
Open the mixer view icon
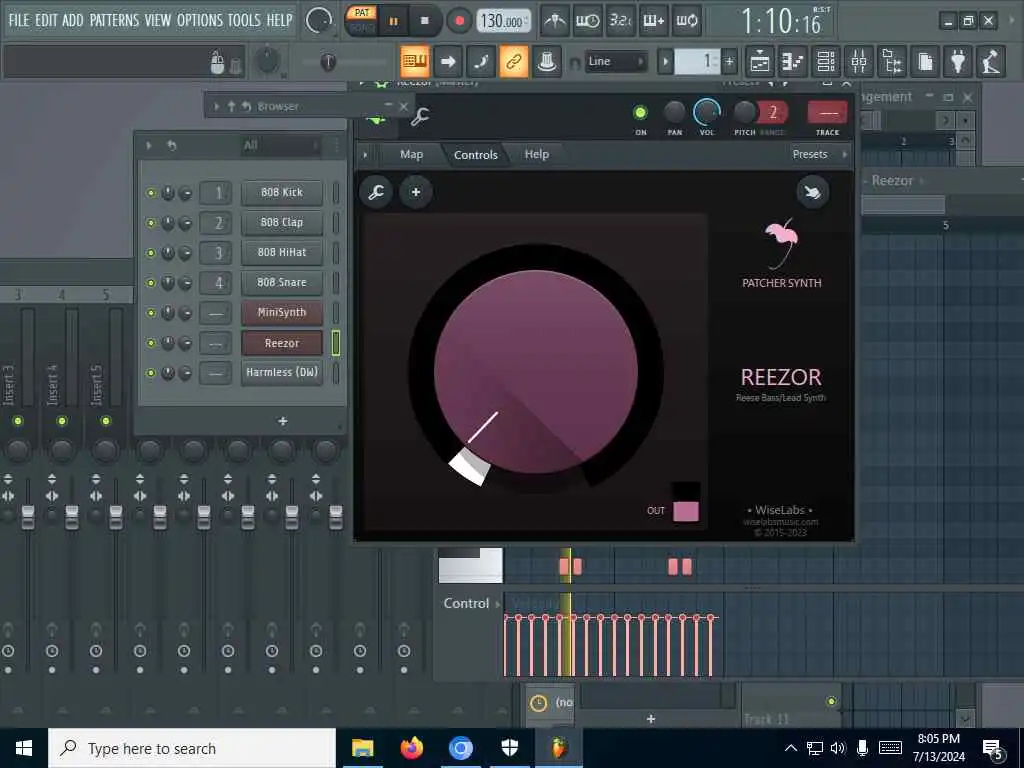click(859, 62)
